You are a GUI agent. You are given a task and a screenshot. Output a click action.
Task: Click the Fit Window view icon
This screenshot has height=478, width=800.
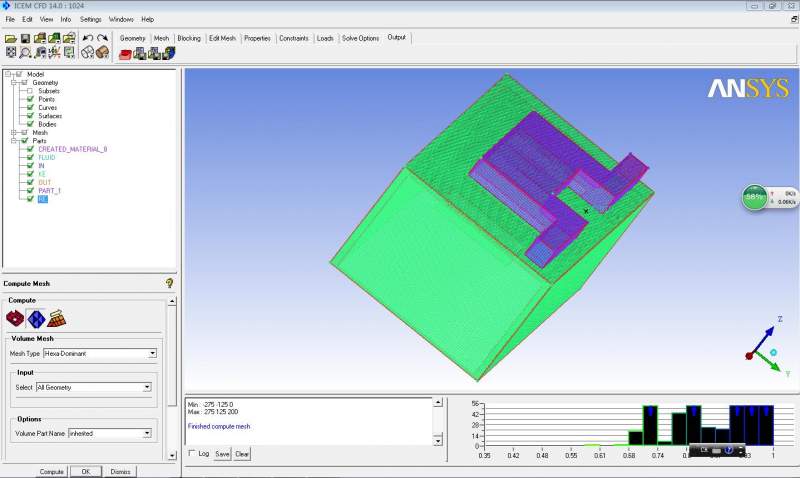[11, 52]
